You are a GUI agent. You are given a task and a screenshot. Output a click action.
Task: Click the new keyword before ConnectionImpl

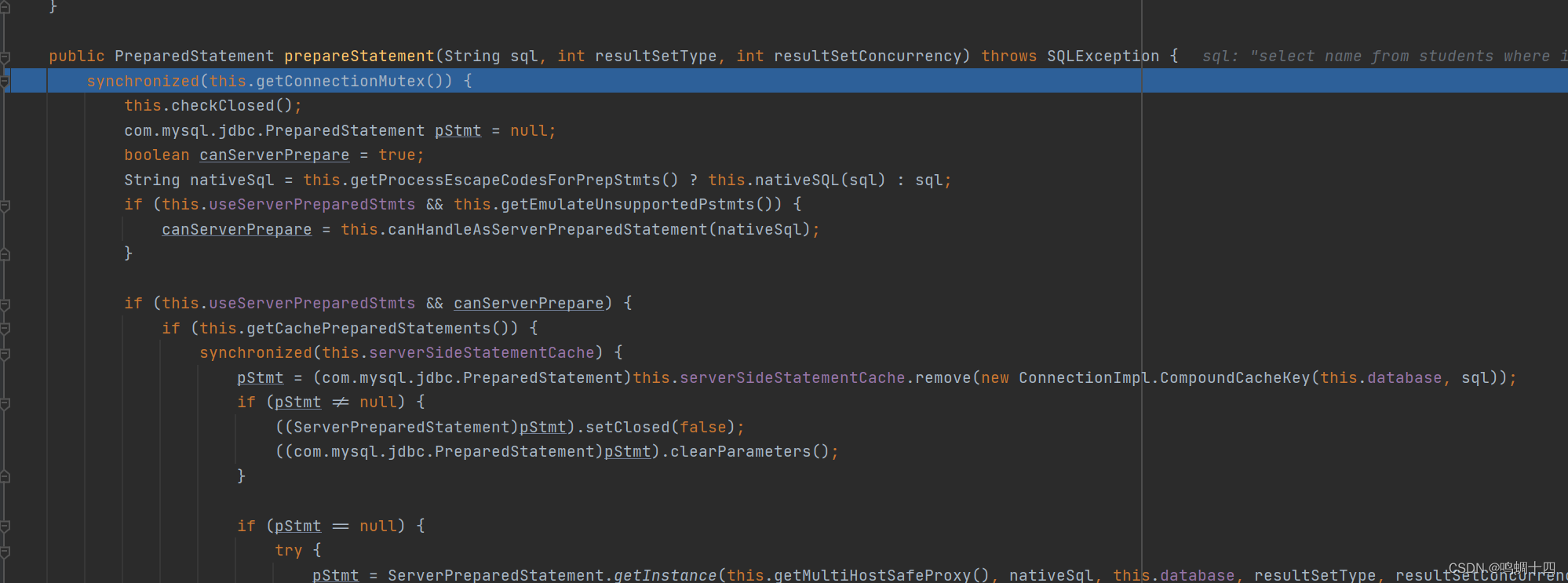[x=994, y=378]
